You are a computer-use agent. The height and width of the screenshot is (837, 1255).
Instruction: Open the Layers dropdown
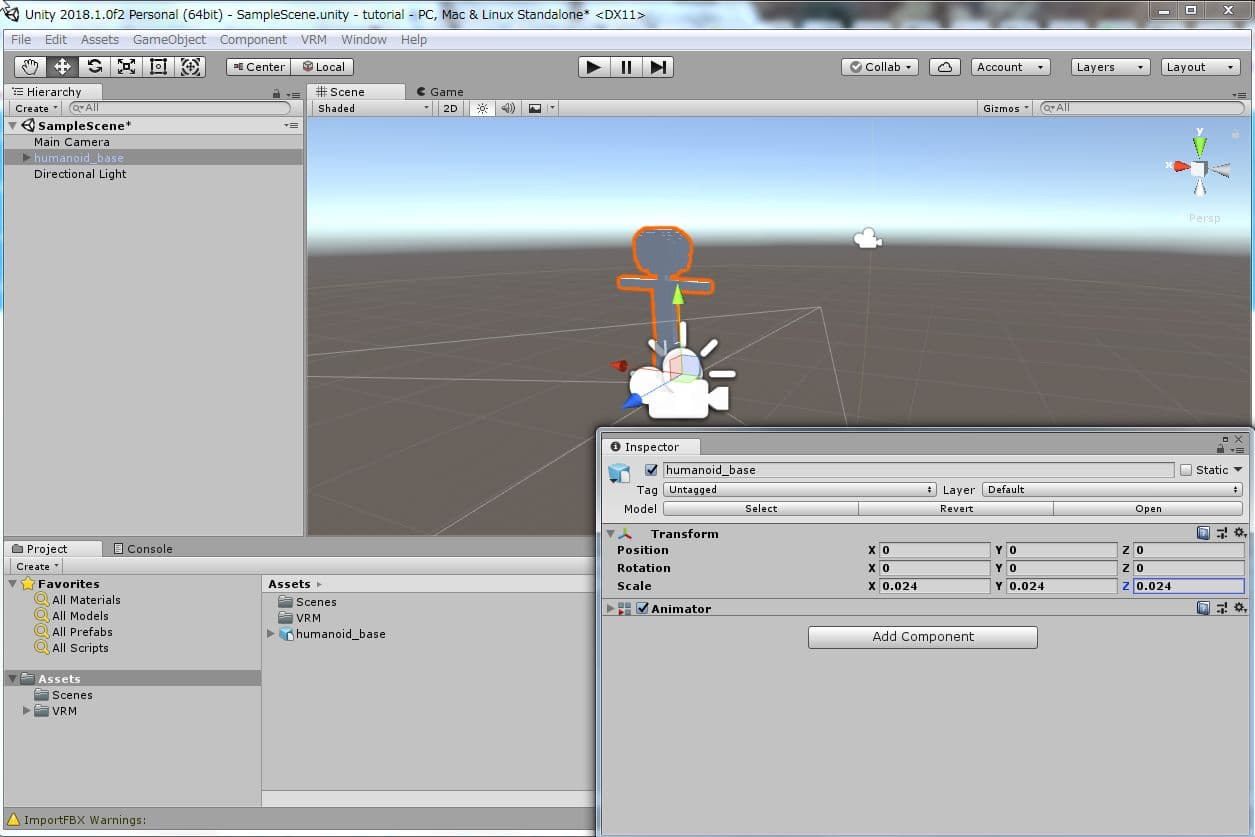[1110, 67]
